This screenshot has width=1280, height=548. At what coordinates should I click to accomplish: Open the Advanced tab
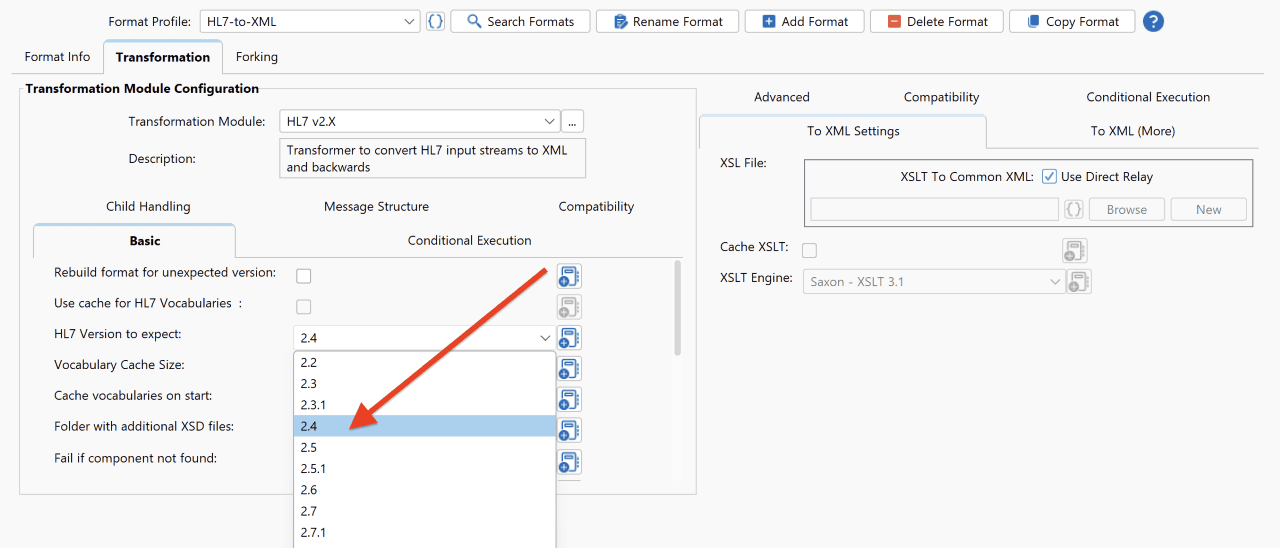782,97
